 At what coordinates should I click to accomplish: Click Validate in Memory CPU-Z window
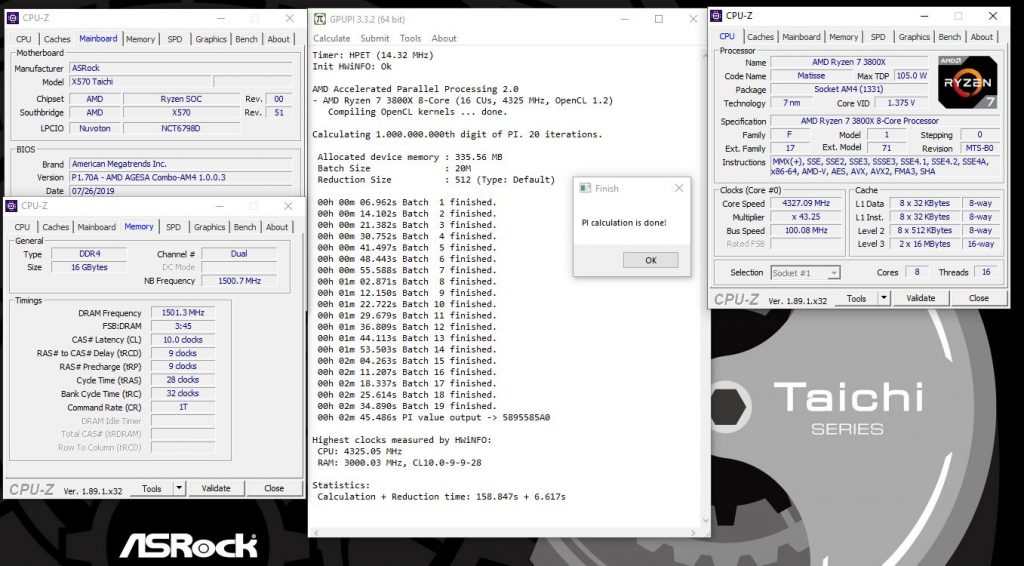tap(216, 488)
